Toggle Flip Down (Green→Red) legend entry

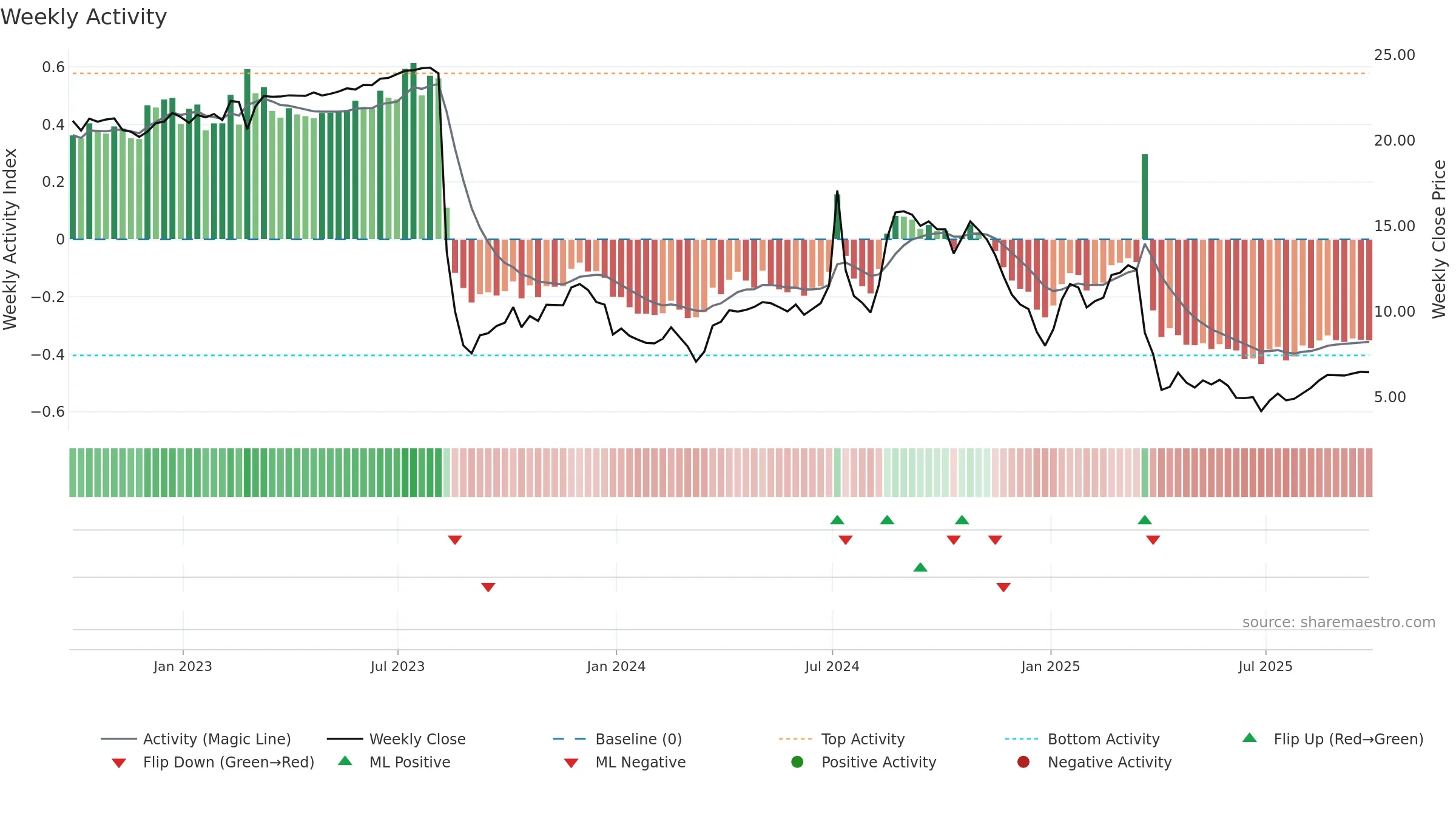coord(213,762)
